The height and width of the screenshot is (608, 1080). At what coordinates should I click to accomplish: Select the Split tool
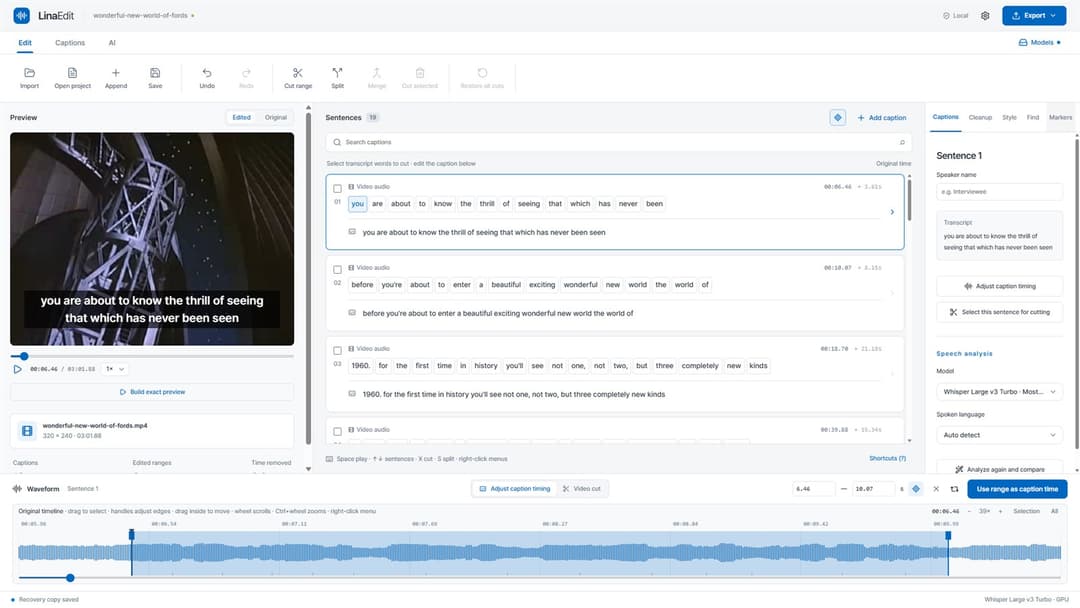point(338,73)
